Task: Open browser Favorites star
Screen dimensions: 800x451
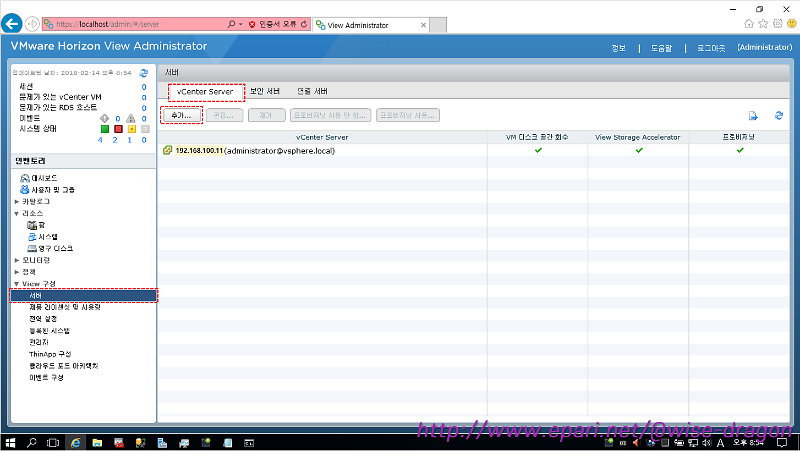Action: [763, 23]
